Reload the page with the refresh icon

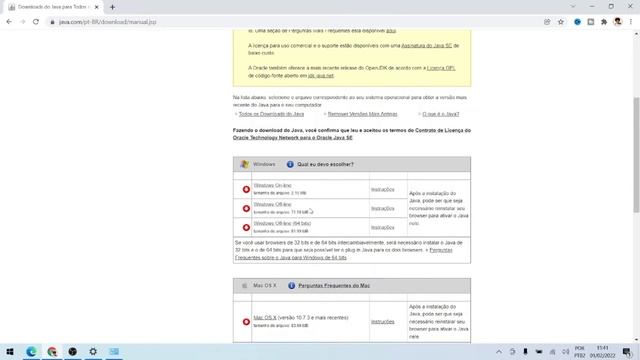pyautogui.click(x=36, y=22)
